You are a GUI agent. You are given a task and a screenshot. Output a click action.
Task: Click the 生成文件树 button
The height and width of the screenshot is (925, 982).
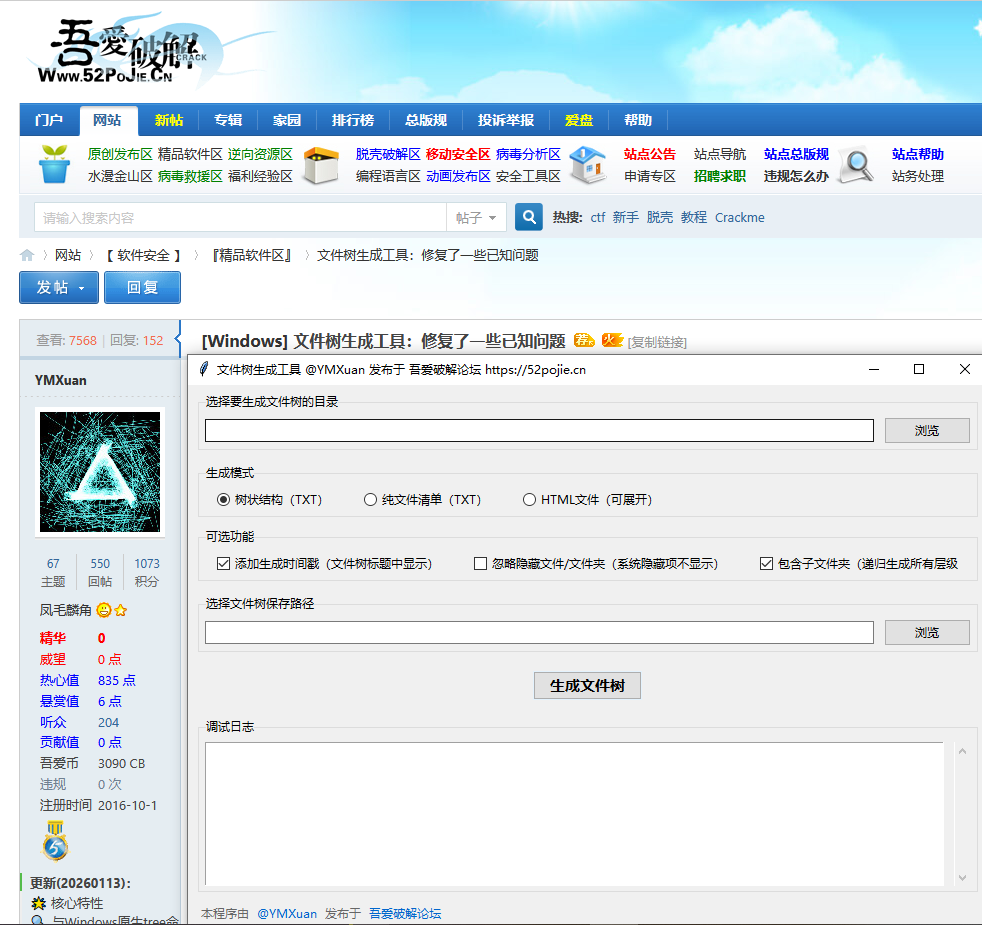click(x=587, y=686)
